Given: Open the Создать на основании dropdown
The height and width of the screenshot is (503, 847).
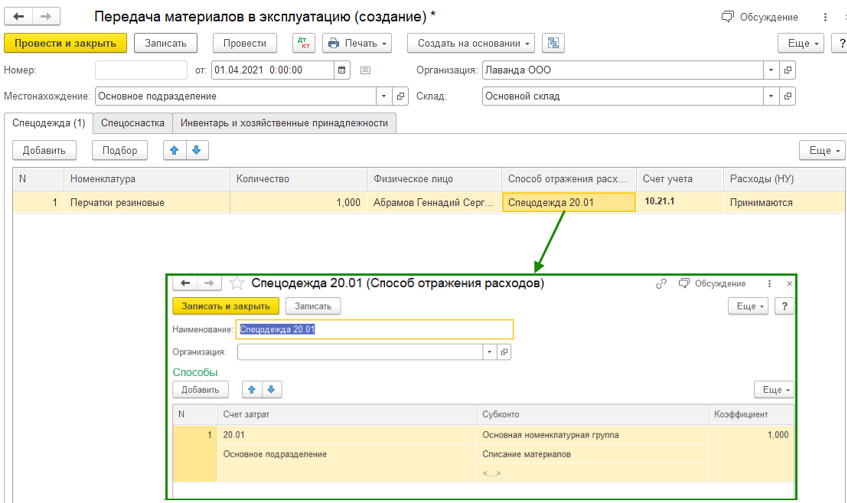Looking at the screenshot, I should pyautogui.click(x=471, y=43).
